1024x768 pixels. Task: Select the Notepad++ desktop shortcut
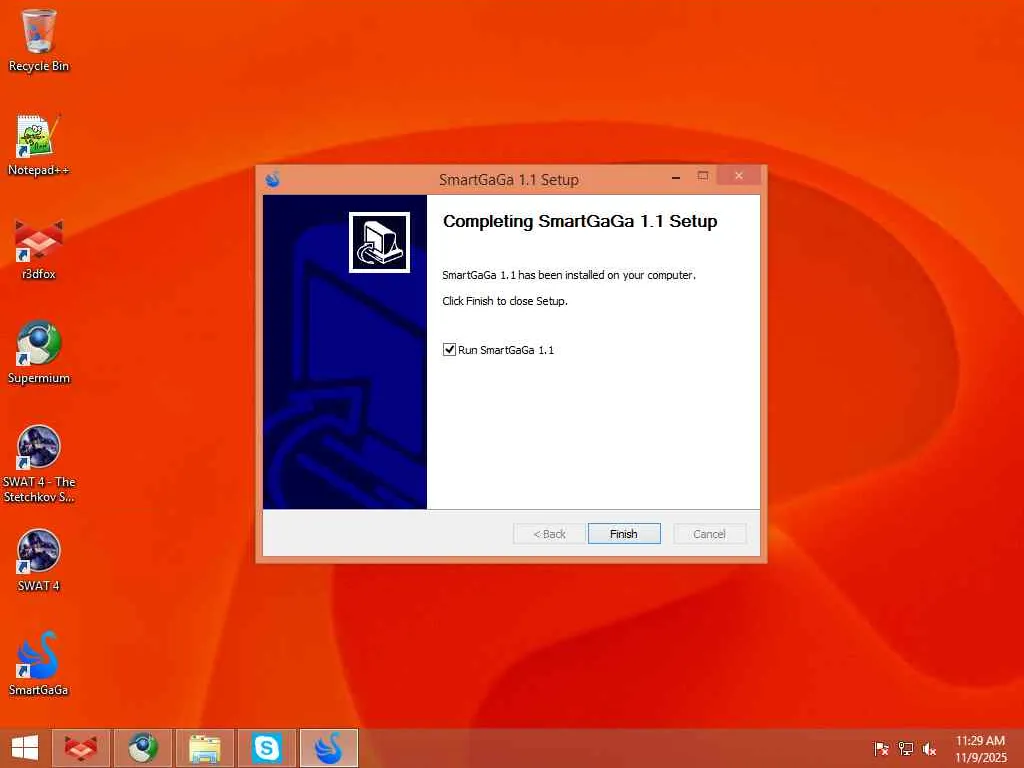(39, 145)
